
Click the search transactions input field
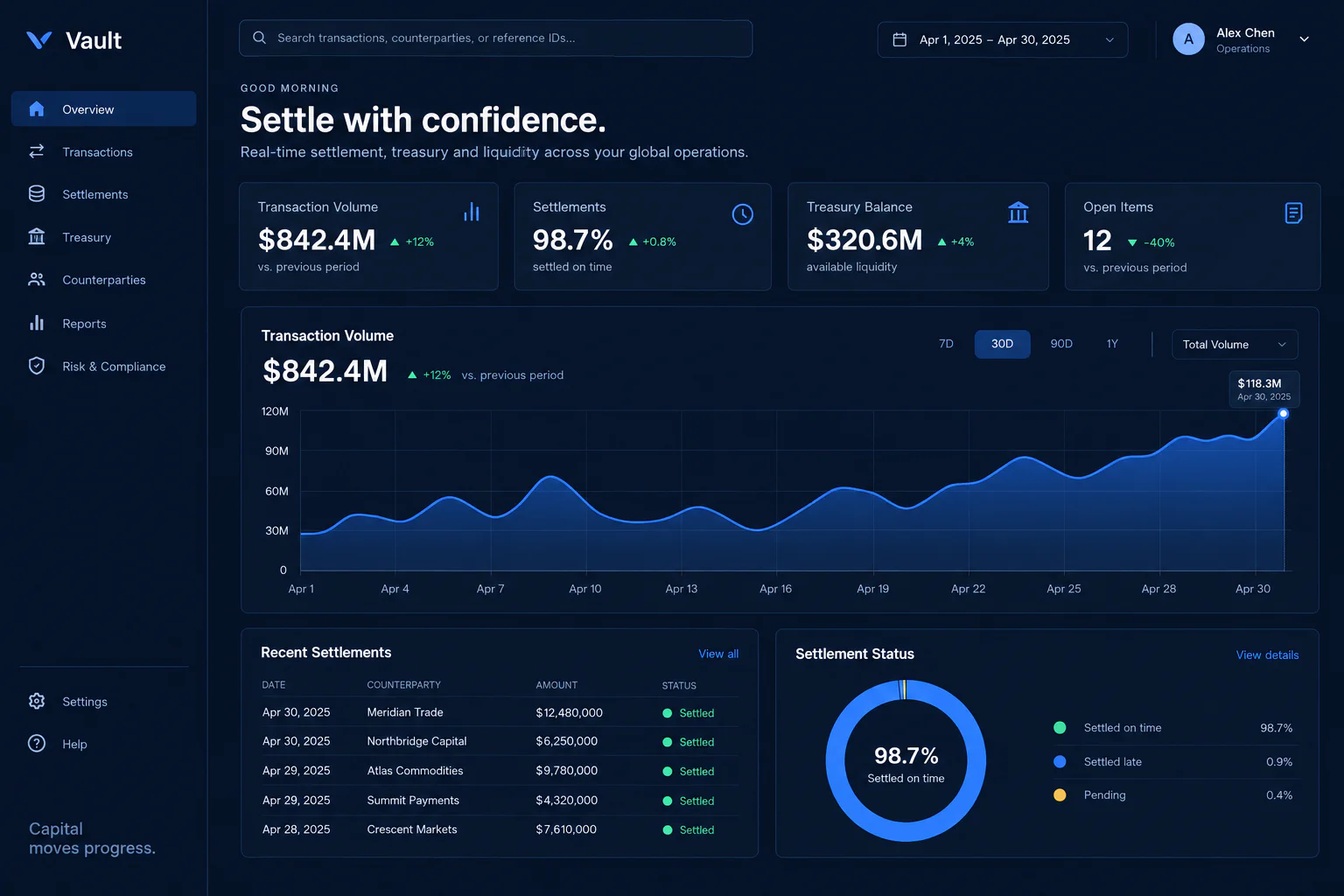point(495,38)
